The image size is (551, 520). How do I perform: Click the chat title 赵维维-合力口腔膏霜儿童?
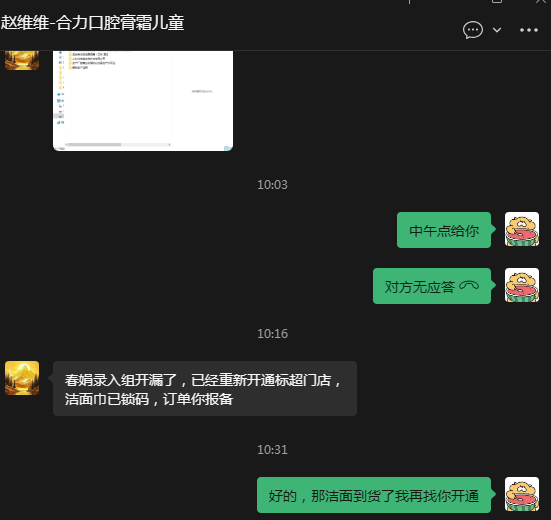click(x=92, y=23)
